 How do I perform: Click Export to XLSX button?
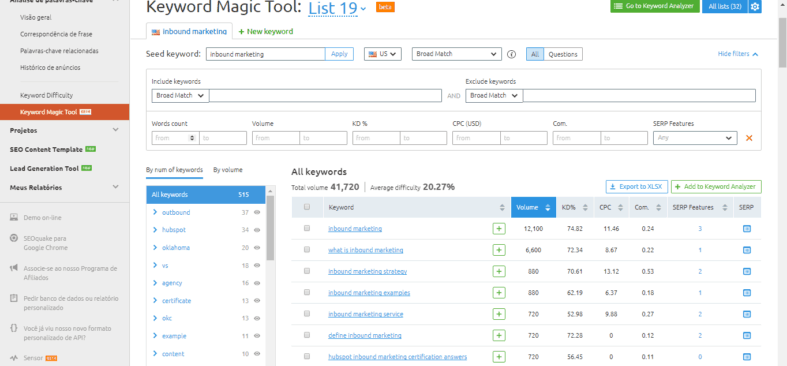[636, 187]
